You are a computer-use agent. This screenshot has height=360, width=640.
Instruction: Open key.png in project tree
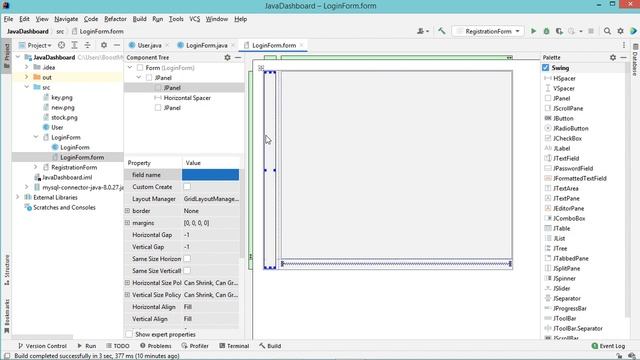[x=58, y=97]
